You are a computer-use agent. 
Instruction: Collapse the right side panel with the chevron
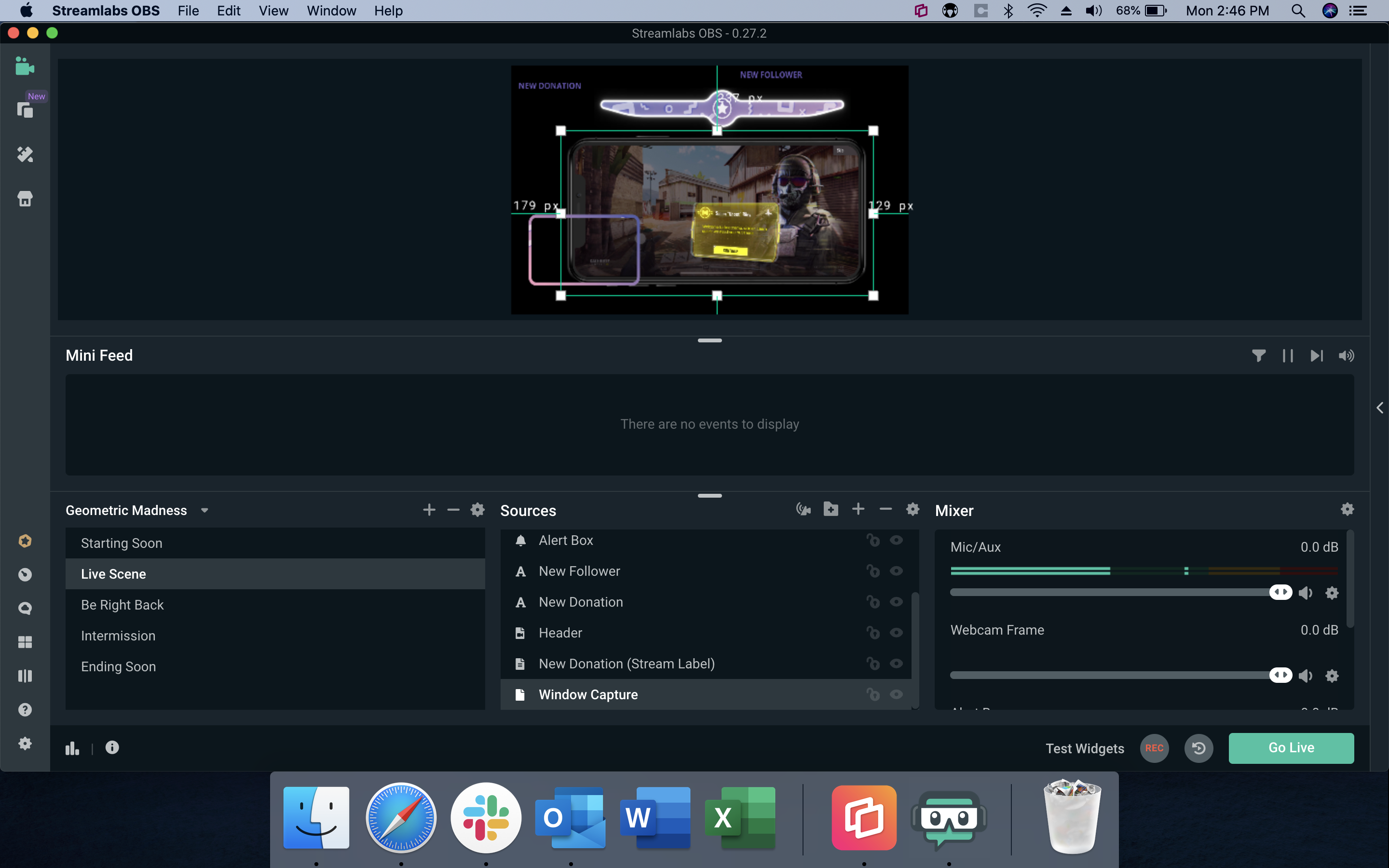pyautogui.click(x=1380, y=407)
